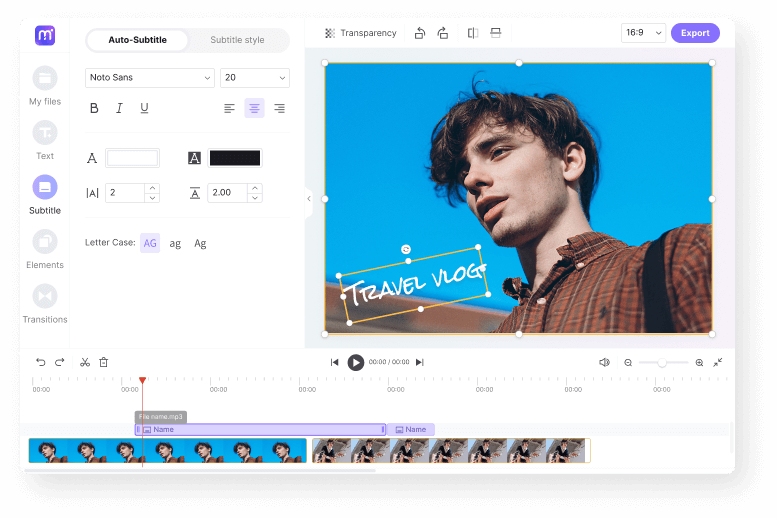Image resolution: width=777 pixels, height=518 pixels.
Task: Undo the last action
Action: click(x=41, y=362)
